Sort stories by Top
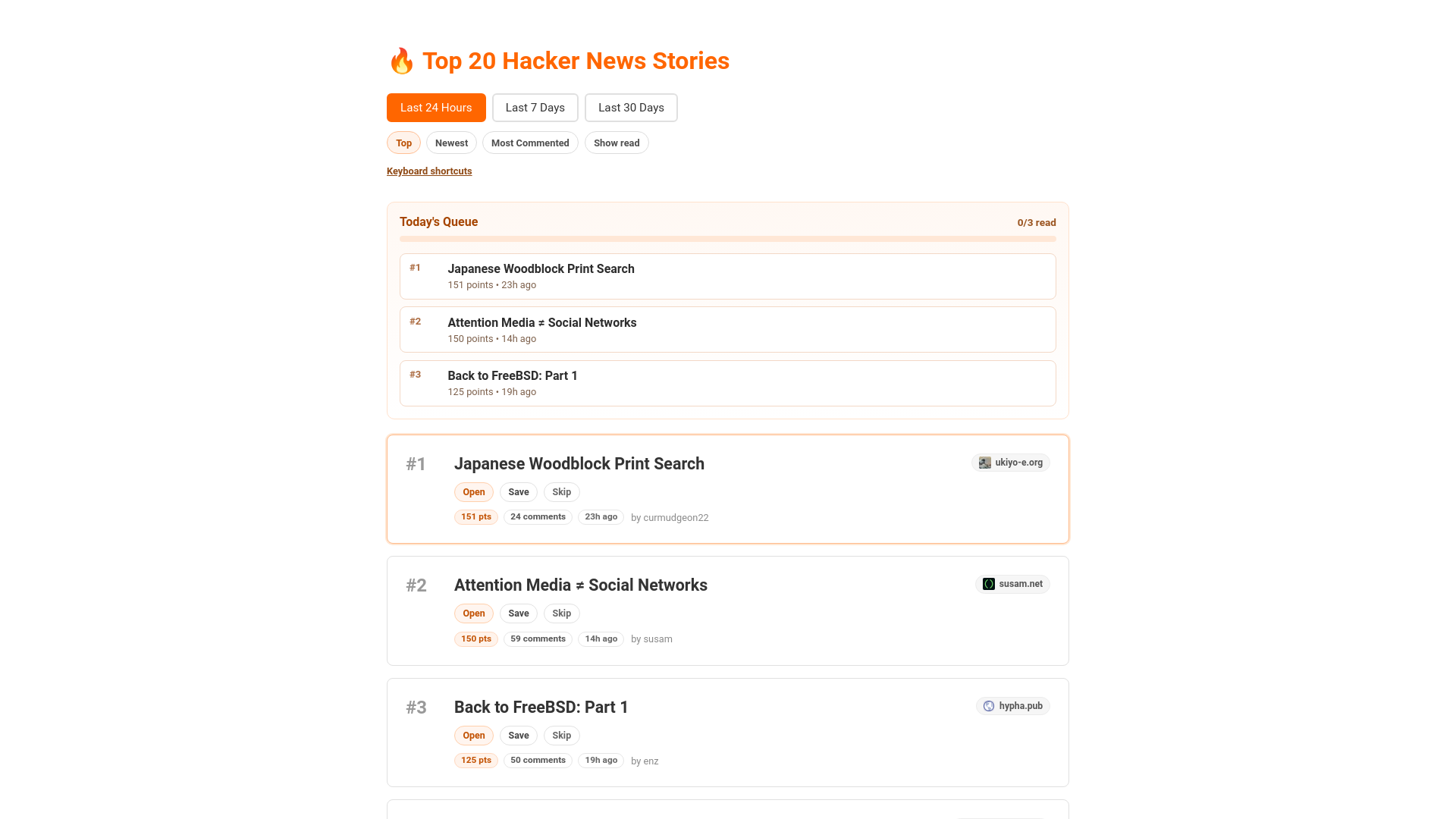Viewport: 1456px width, 819px height. (x=403, y=143)
